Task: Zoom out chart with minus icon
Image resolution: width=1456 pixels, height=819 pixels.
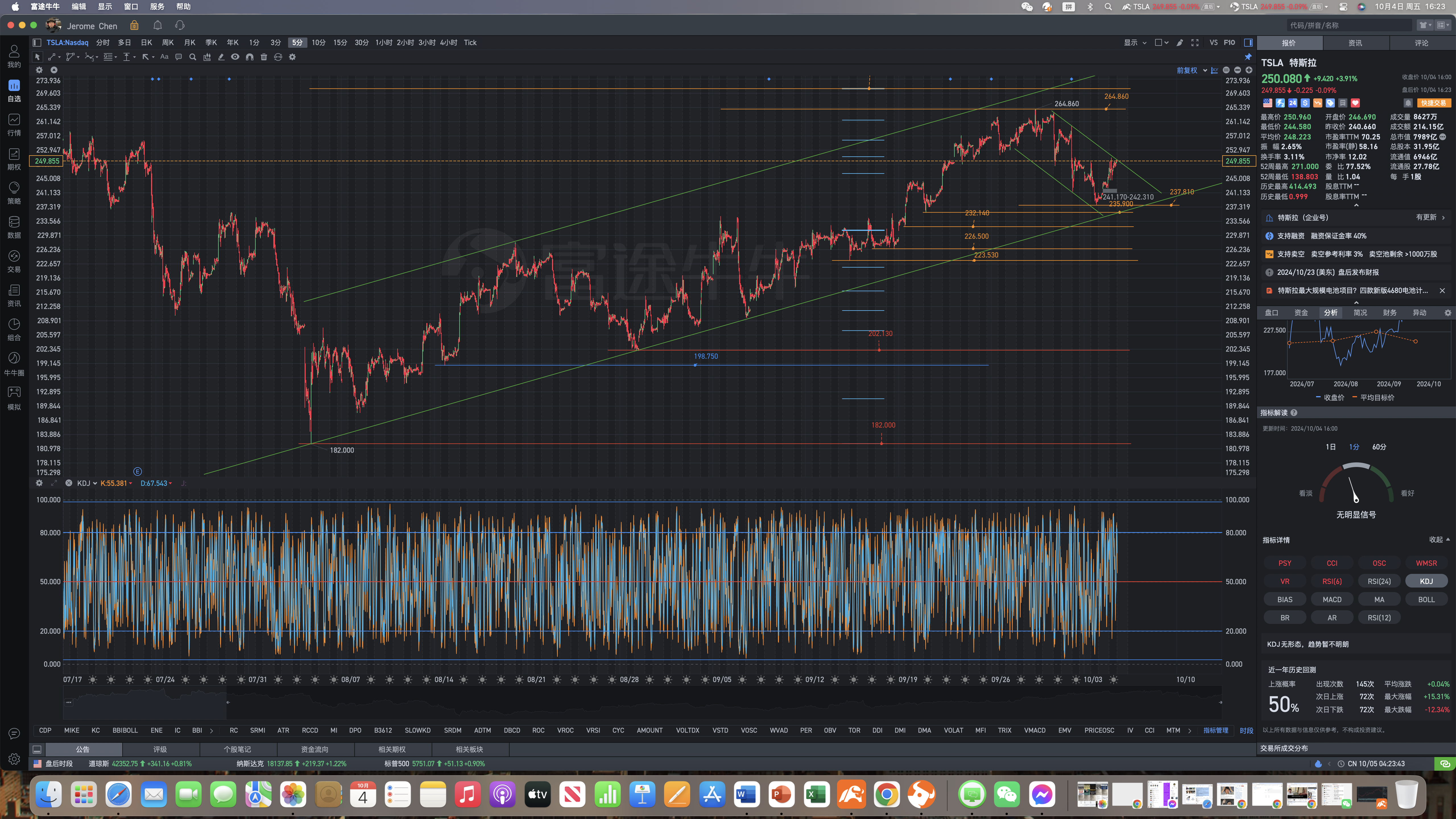Action: tap(1238, 70)
